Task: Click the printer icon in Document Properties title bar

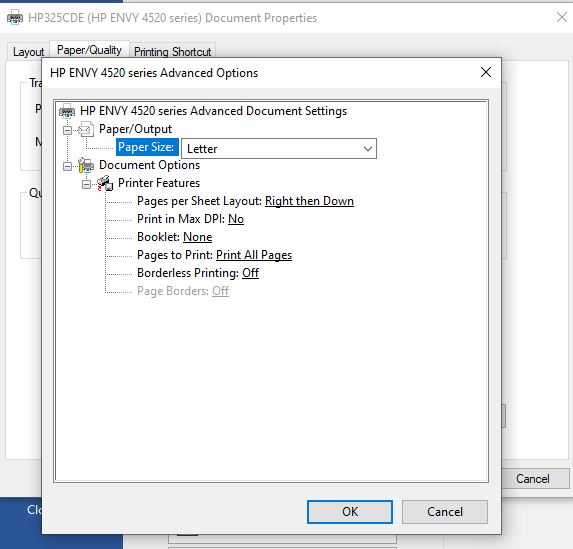Action: point(15,18)
